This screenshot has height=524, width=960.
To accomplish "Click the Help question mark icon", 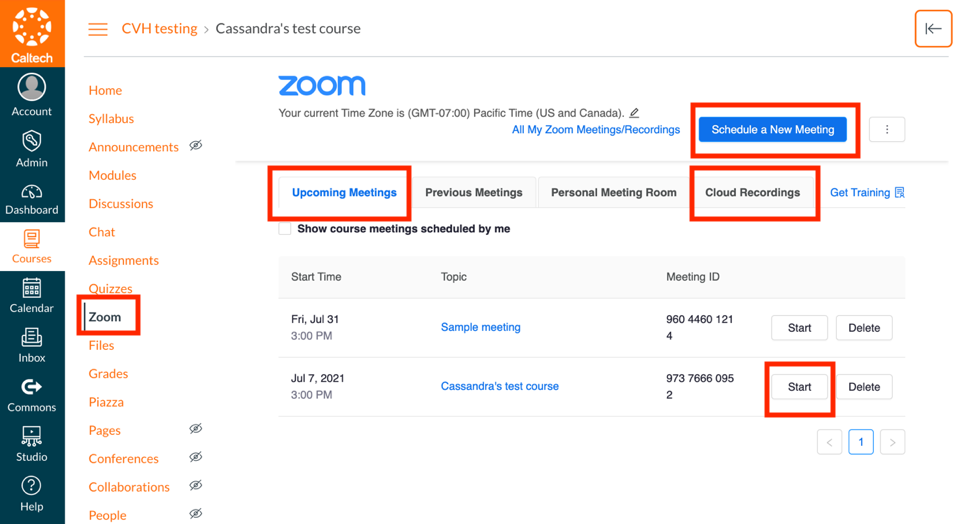I will pyautogui.click(x=32, y=486).
